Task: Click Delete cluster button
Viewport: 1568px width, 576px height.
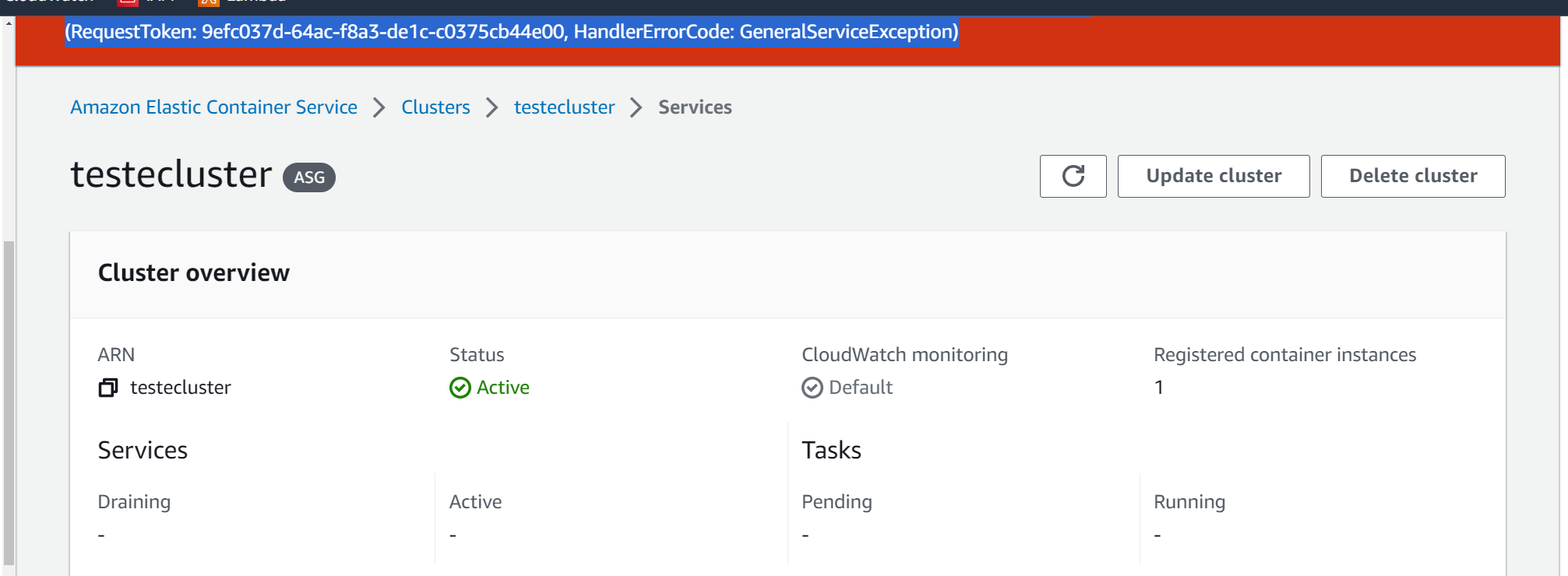Action: point(1413,176)
